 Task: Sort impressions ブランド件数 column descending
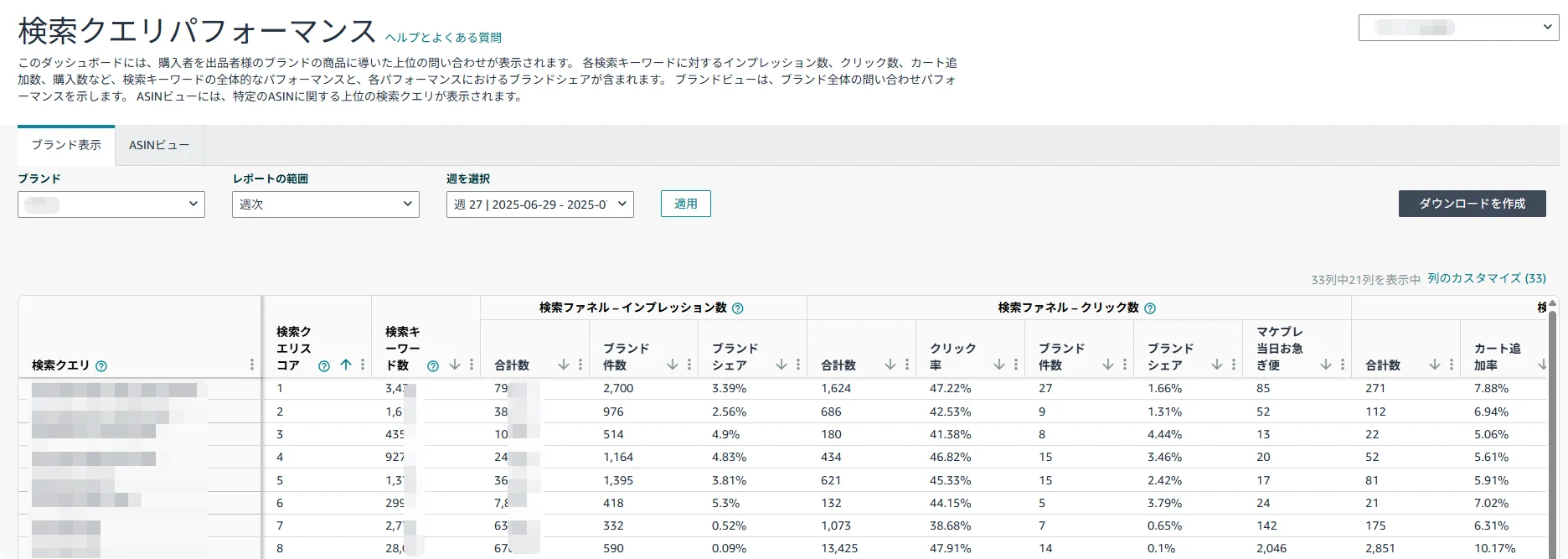pos(673,365)
